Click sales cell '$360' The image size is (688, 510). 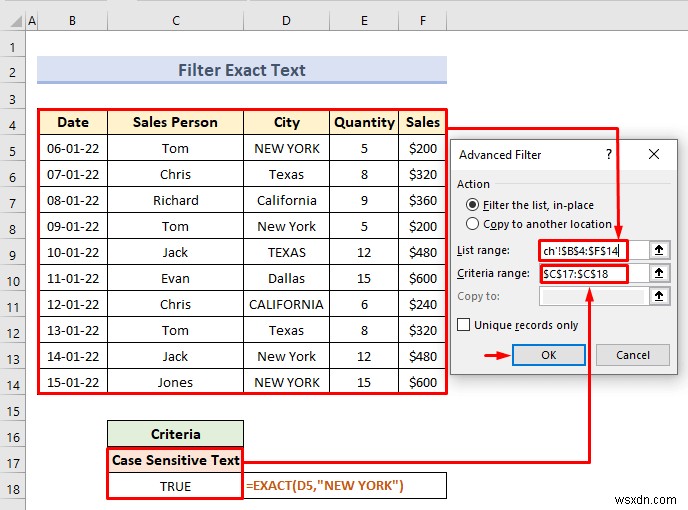422,200
